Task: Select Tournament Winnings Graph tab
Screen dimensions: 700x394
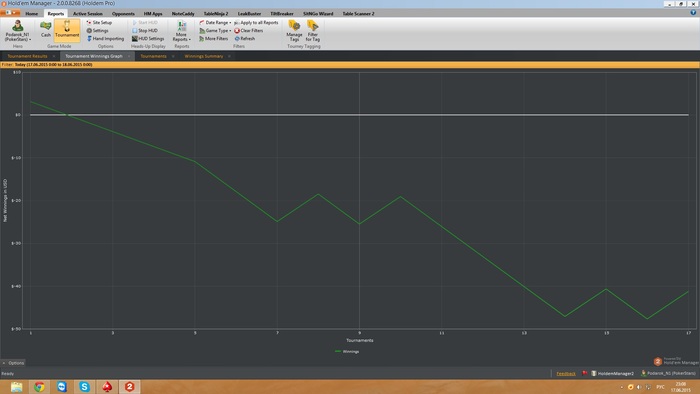Action: click(x=94, y=56)
